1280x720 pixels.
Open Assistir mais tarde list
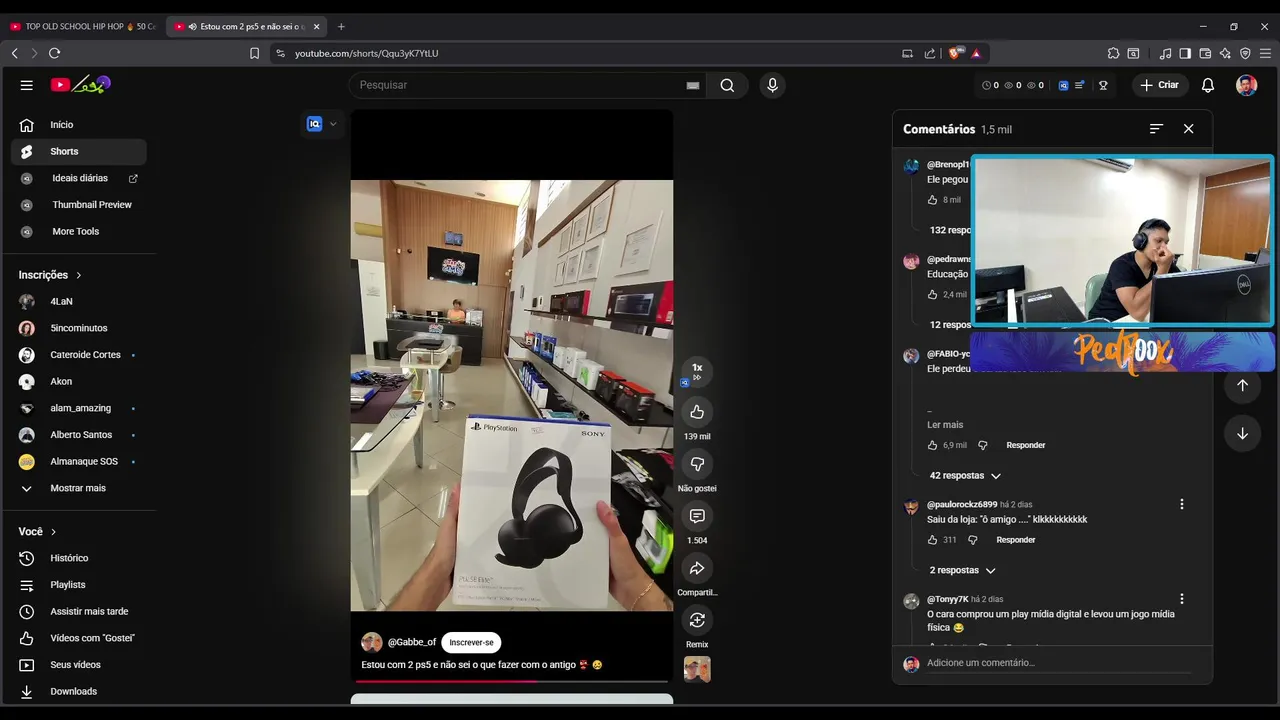pyautogui.click(x=78, y=611)
